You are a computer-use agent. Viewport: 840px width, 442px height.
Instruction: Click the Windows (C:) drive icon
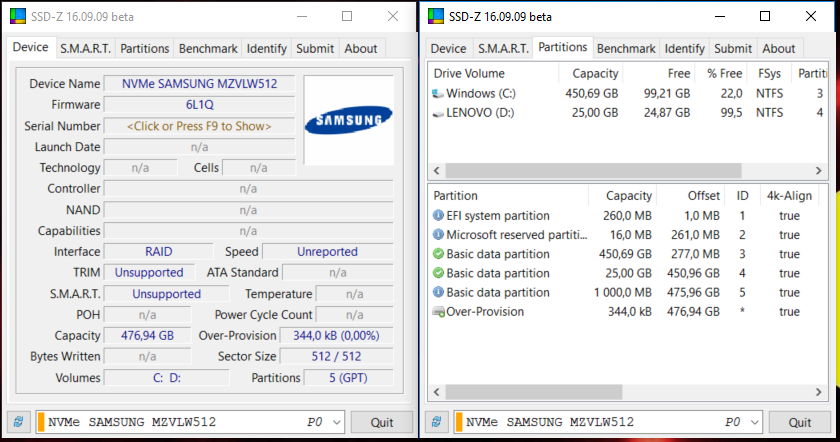tap(438, 94)
